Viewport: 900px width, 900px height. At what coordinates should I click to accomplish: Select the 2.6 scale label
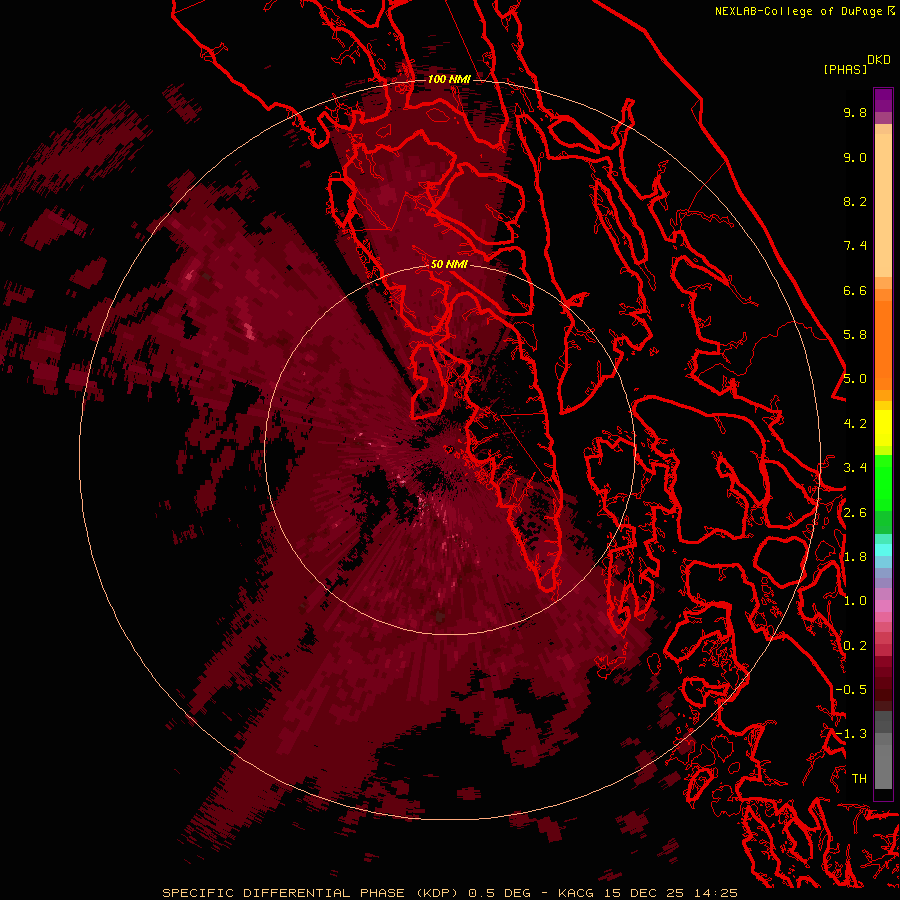(855, 513)
